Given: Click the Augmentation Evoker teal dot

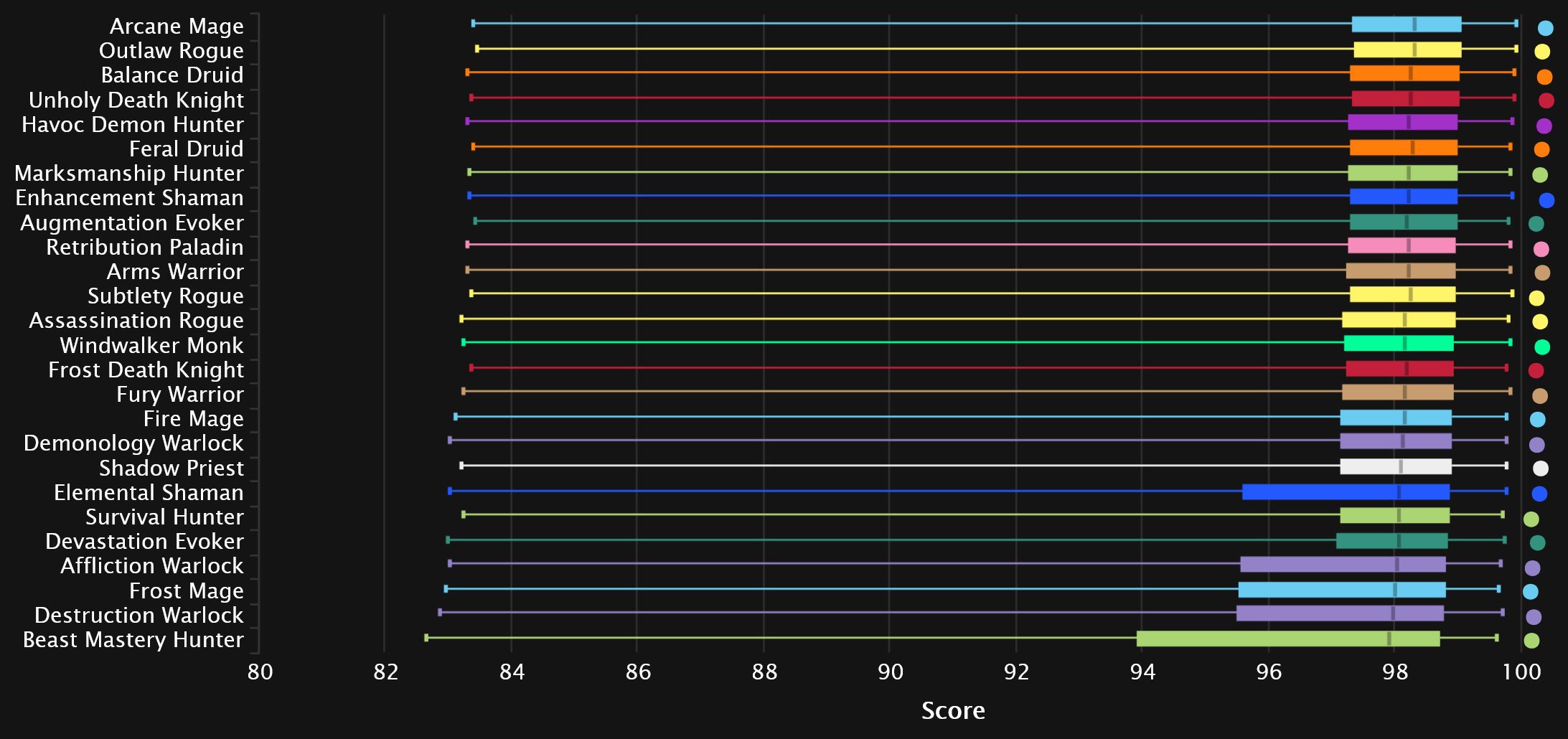Looking at the screenshot, I should [x=1536, y=224].
